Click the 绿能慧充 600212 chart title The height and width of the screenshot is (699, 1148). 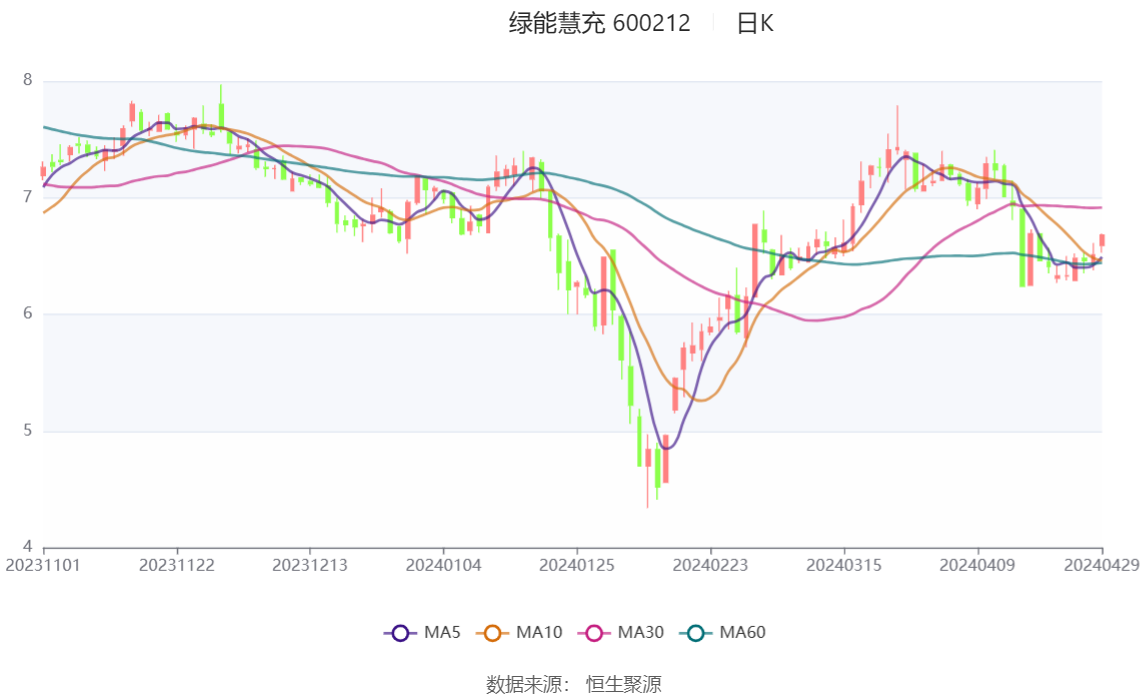coord(599,24)
